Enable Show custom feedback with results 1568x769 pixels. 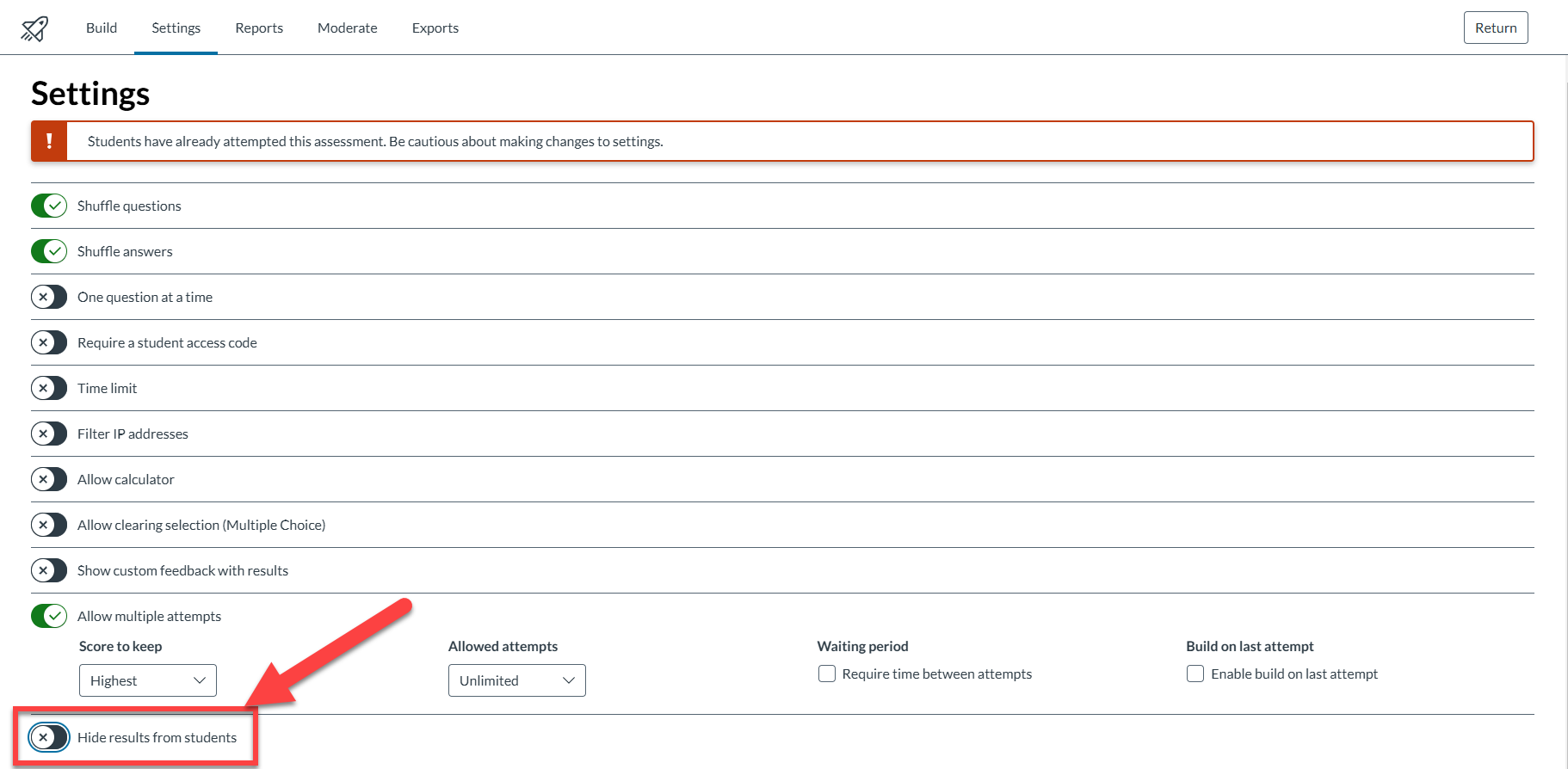(49, 570)
